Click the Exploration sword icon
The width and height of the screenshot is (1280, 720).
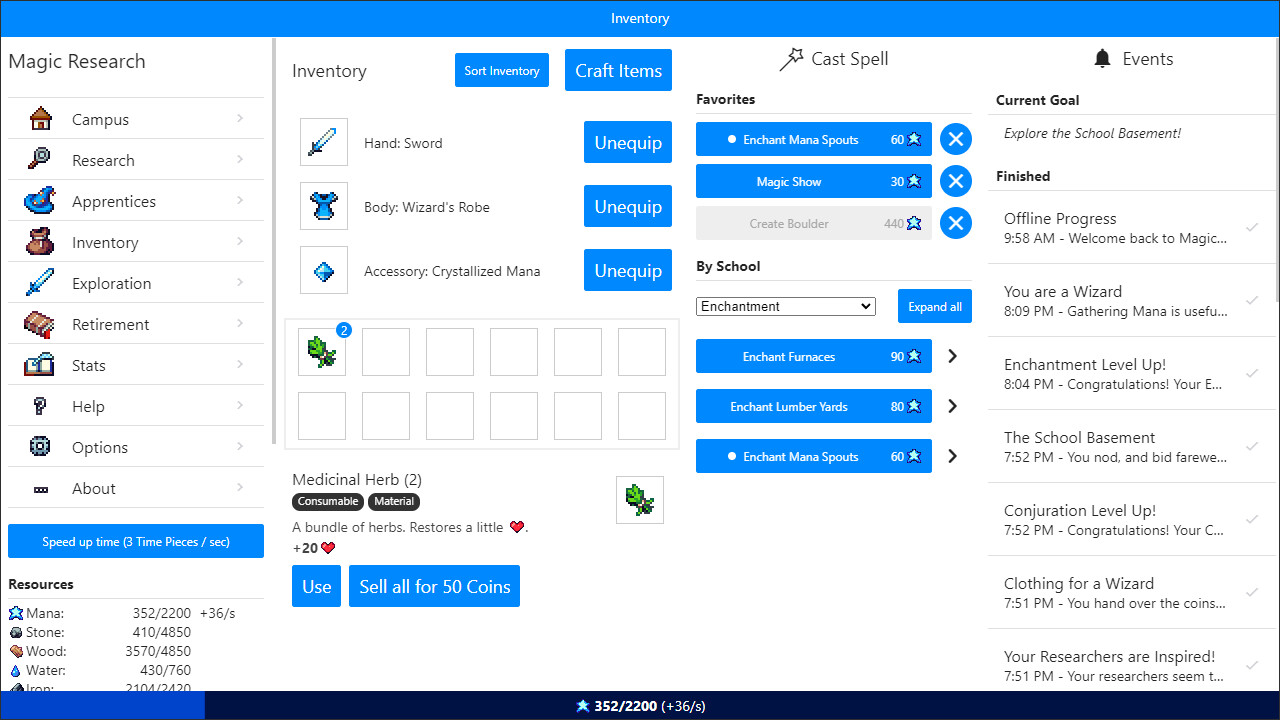click(39, 281)
